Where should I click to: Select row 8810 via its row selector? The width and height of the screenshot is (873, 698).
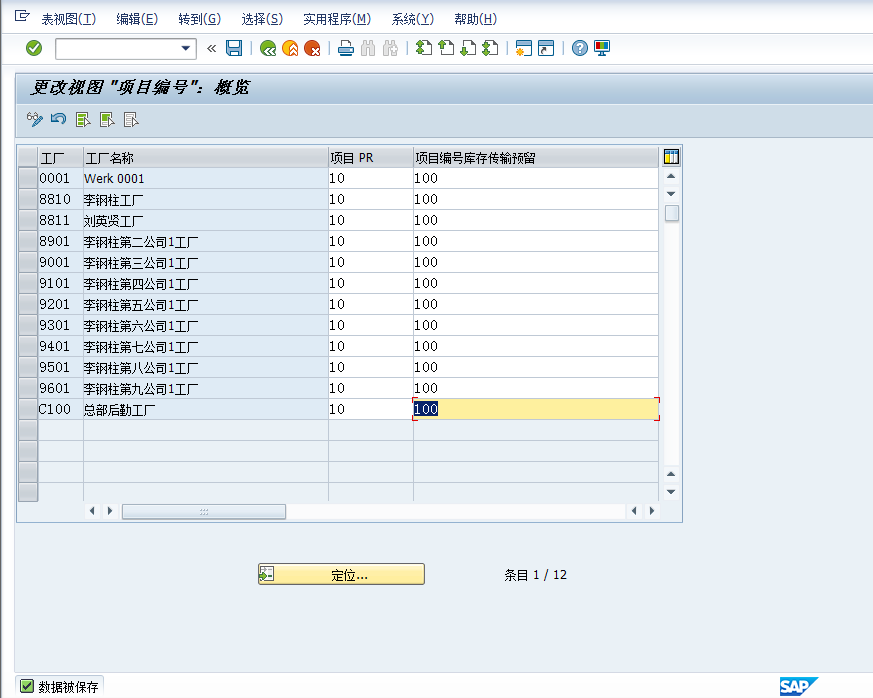point(28,200)
